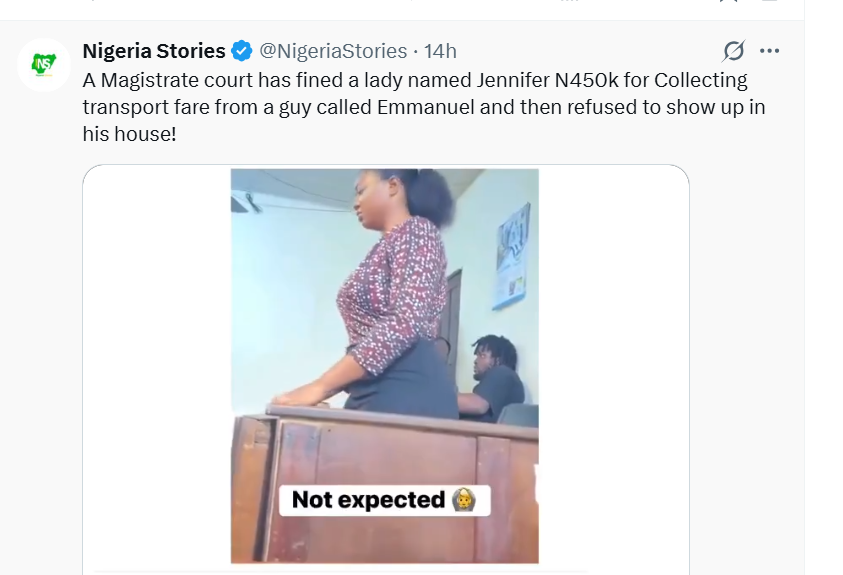Open the Nigeria Stories profile avatar

43,65
